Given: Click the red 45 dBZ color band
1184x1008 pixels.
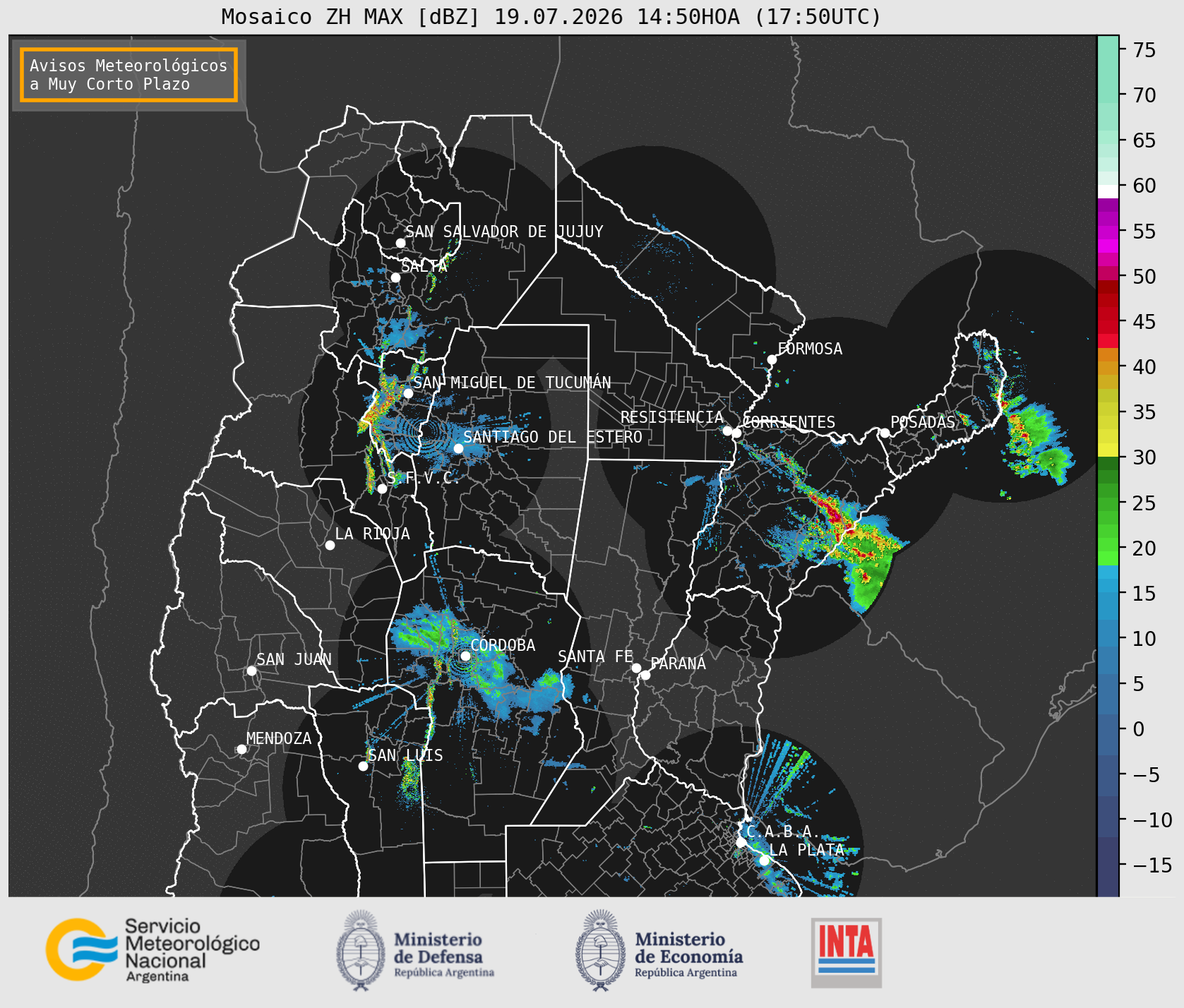Looking at the screenshot, I should click(x=1108, y=321).
